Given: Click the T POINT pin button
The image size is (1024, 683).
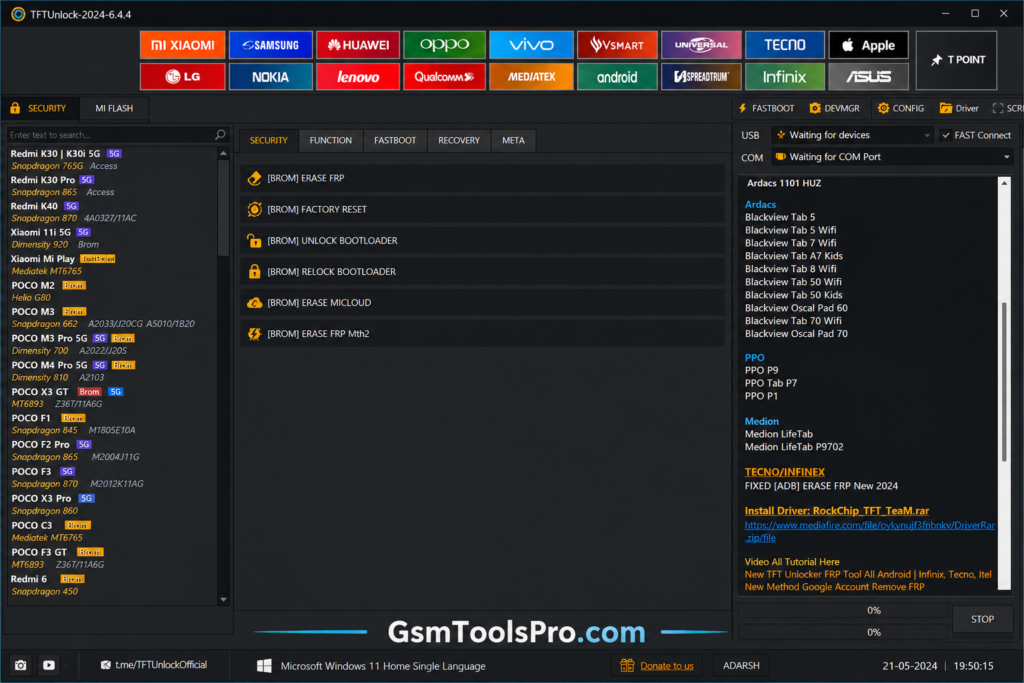Looking at the screenshot, I should pos(957,60).
